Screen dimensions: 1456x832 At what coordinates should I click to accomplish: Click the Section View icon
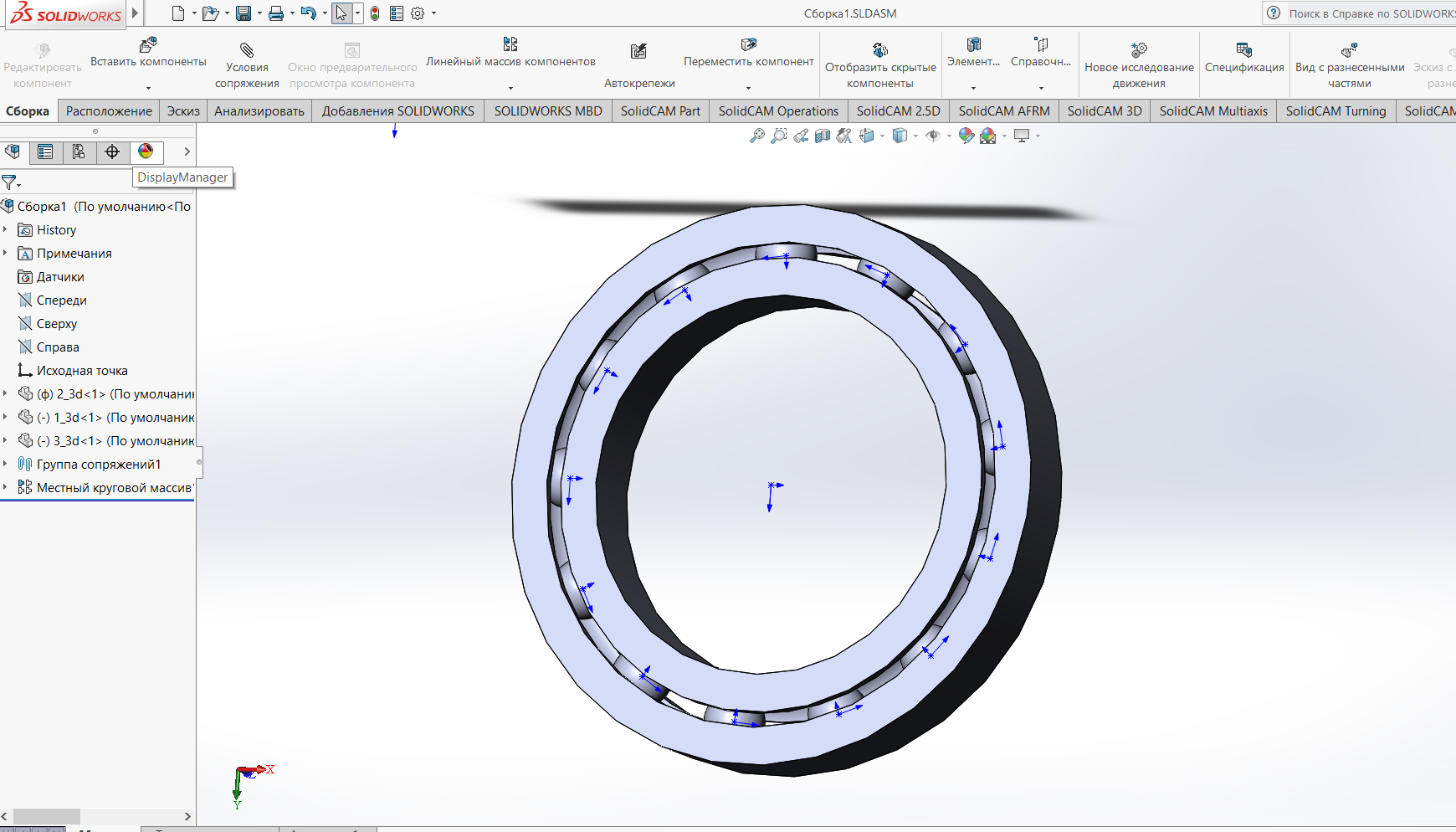click(x=823, y=136)
